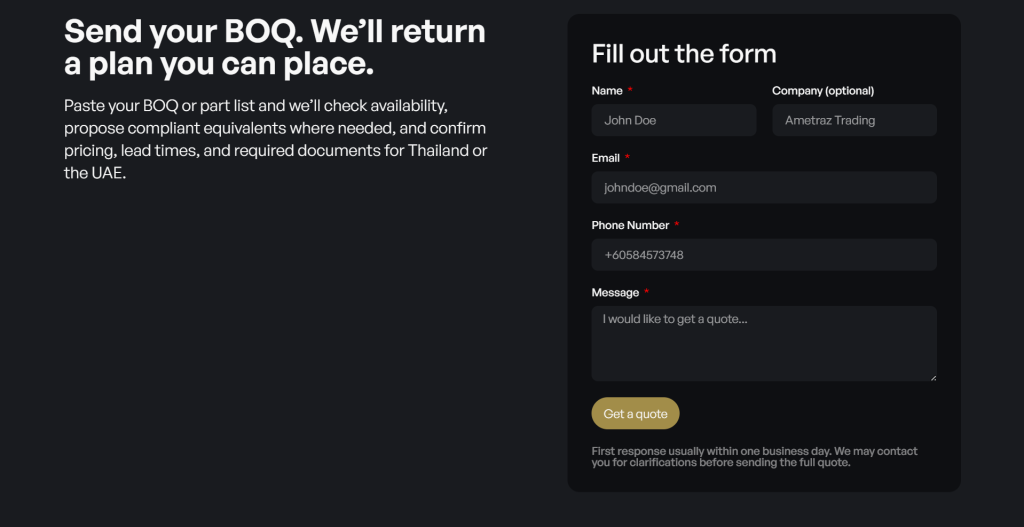The height and width of the screenshot is (527, 1024).
Task: Click the "Fill out the form" heading
Action: click(684, 54)
